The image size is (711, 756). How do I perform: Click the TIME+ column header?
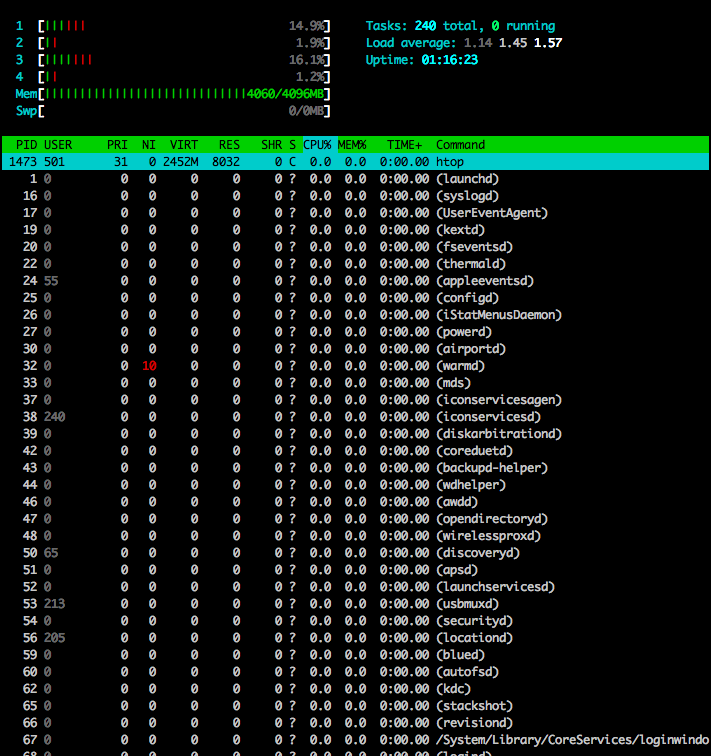[x=404, y=145]
